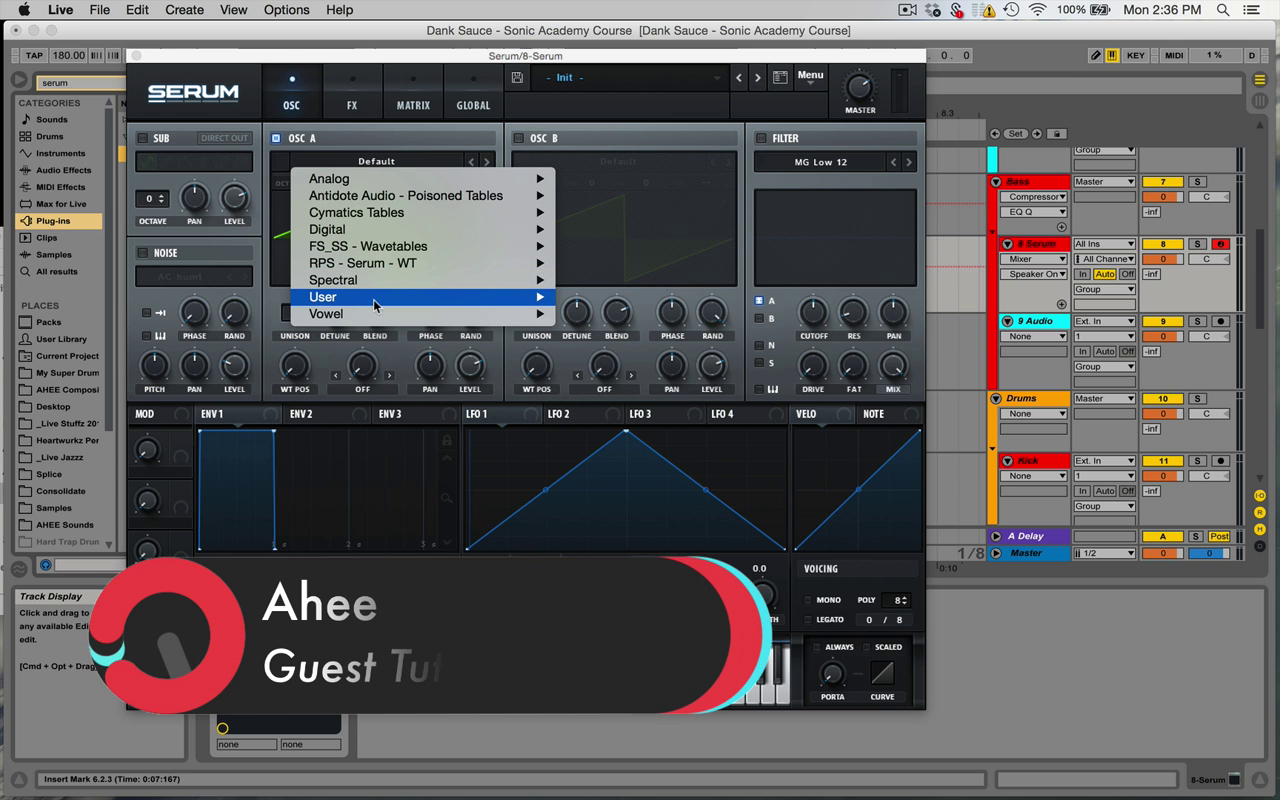Go to previous preset arrow
The width and height of the screenshot is (1280, 800).
[x=739, y=78]
